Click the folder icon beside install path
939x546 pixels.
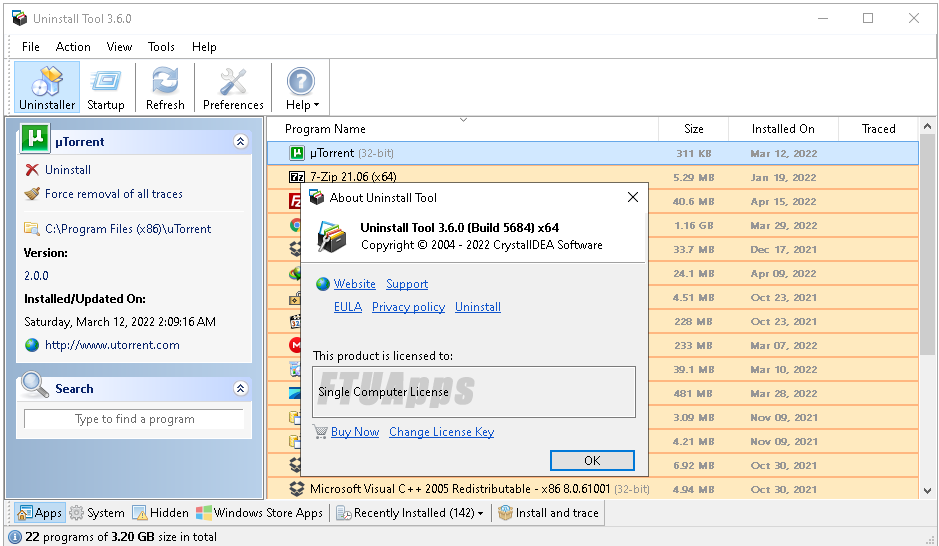[x=32, y=229]
